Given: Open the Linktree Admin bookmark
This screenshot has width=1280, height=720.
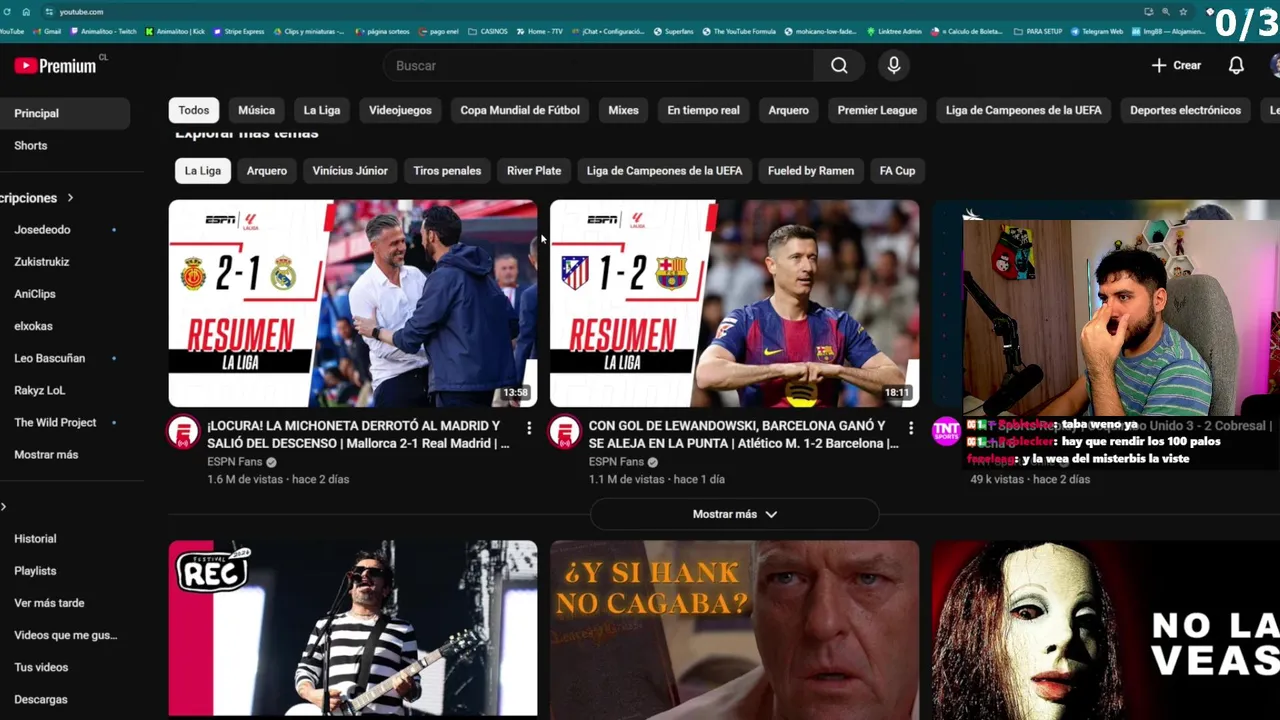Looking at the screenshot, I should [894, 31].
